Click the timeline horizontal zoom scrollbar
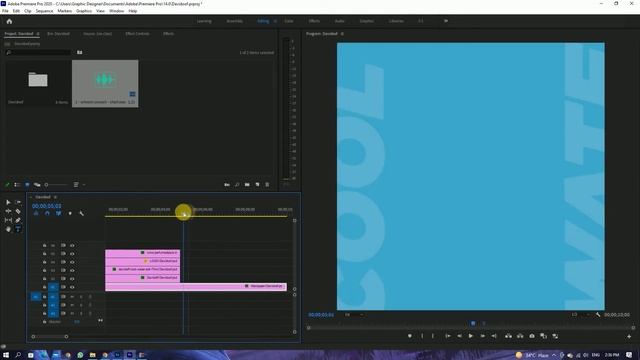640x360 pixels. 50,337
